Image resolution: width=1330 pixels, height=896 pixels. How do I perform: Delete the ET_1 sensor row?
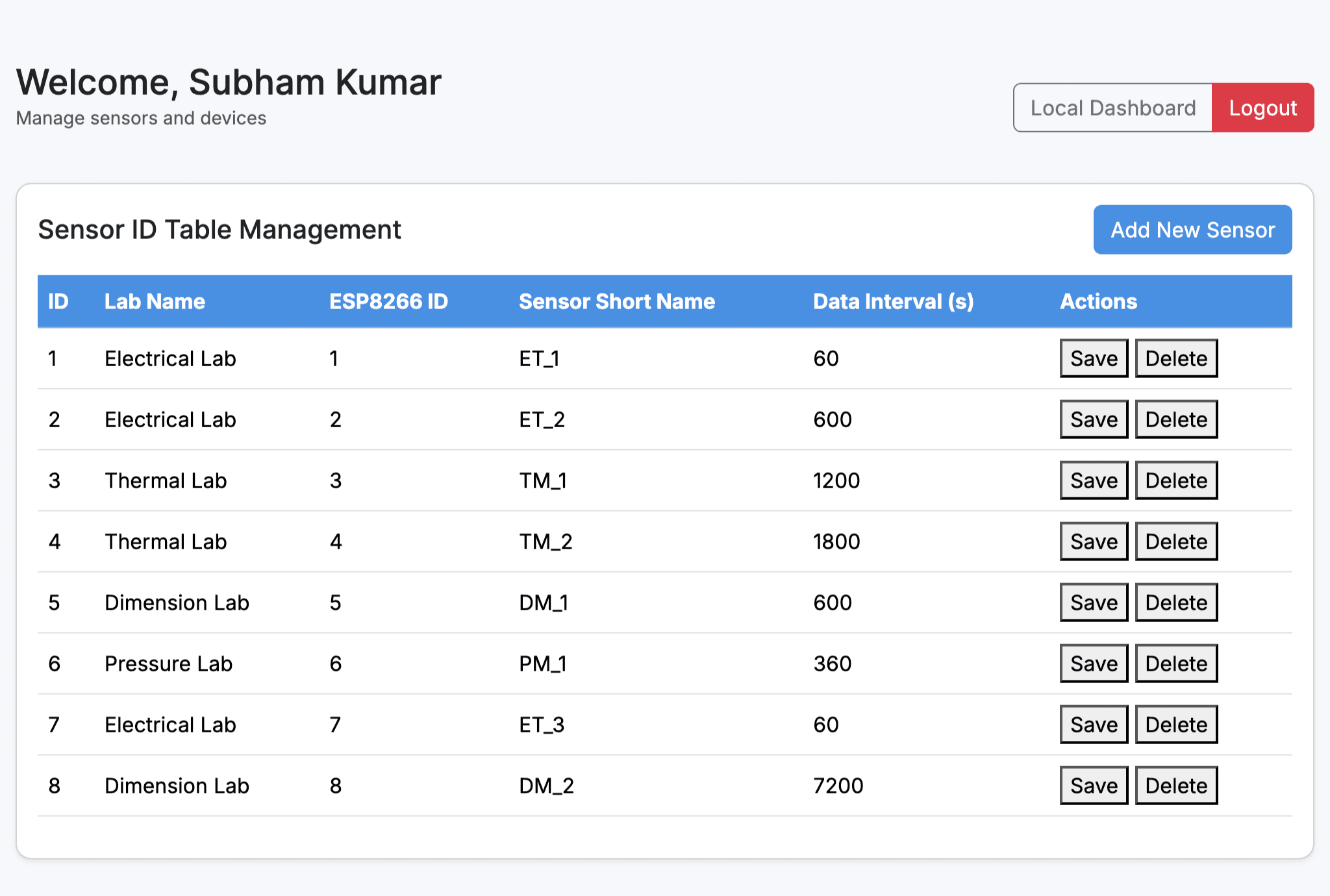(x=1176, y=358)
